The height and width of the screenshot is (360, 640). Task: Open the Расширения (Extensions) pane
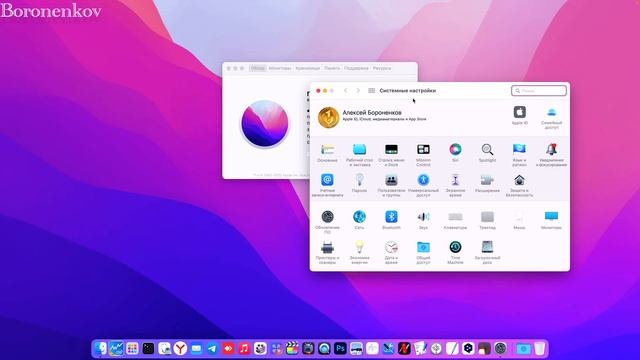click(487, 180)
